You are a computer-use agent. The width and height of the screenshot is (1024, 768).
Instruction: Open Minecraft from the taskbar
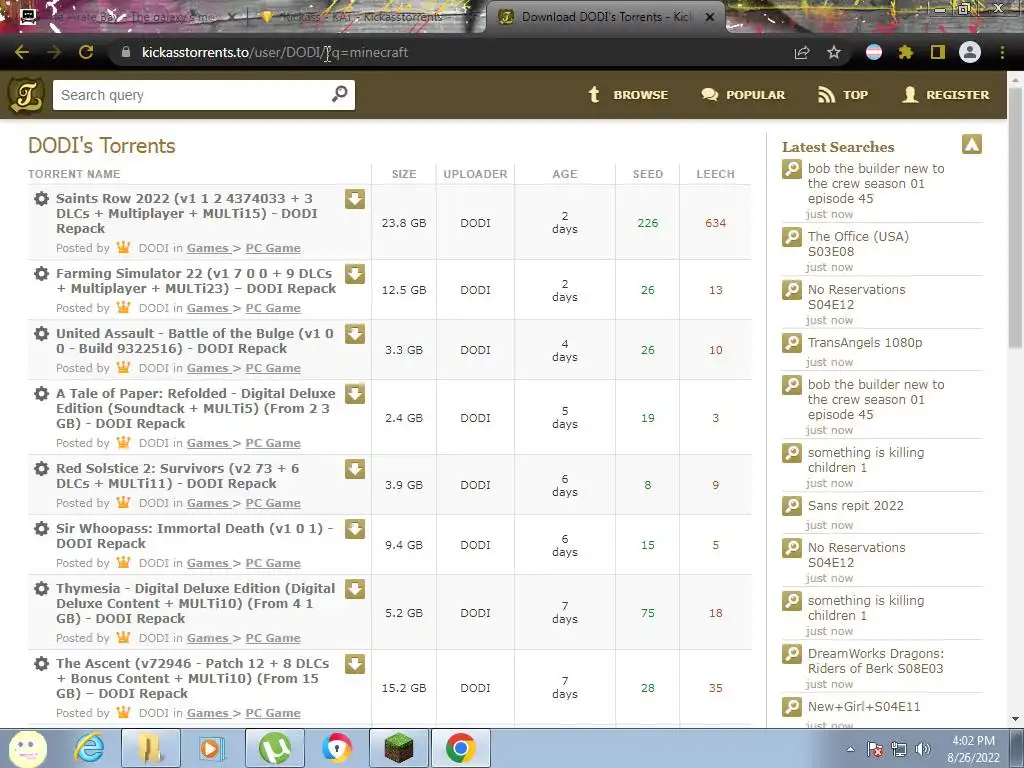pos(398,748)
